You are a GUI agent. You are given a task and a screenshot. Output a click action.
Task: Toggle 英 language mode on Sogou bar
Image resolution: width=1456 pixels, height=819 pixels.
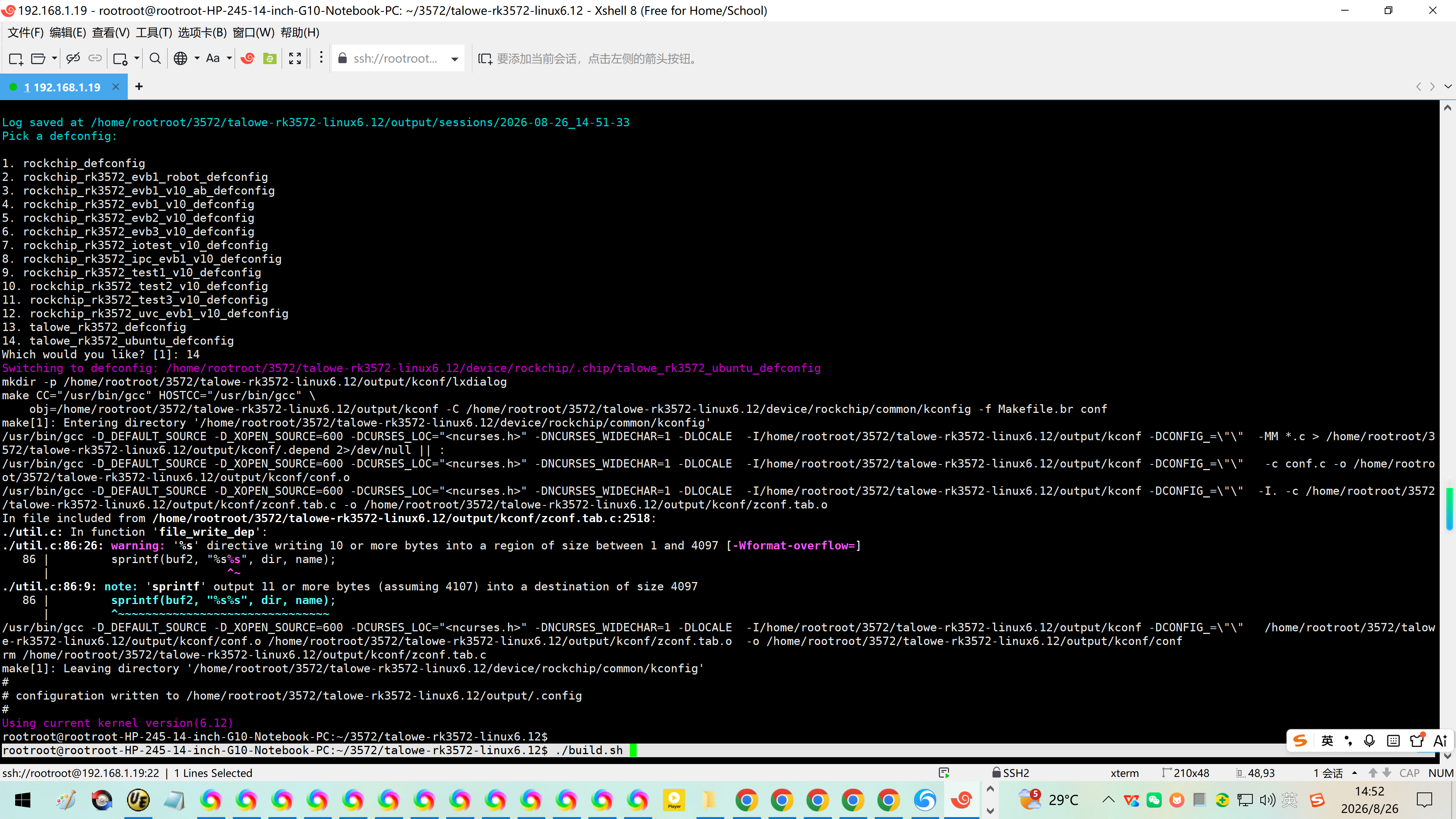coord(1327,741)
